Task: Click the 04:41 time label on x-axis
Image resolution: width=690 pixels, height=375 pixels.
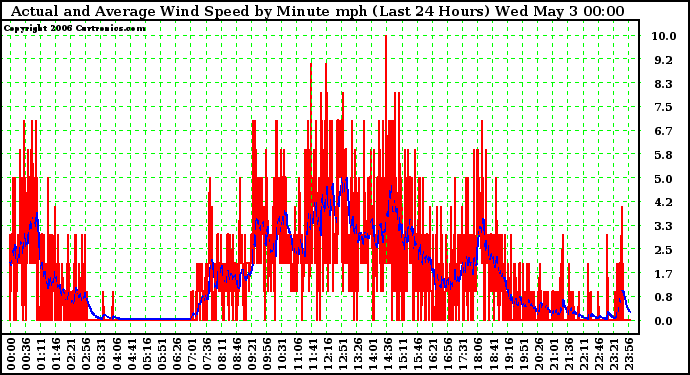Action: point(132,354)
